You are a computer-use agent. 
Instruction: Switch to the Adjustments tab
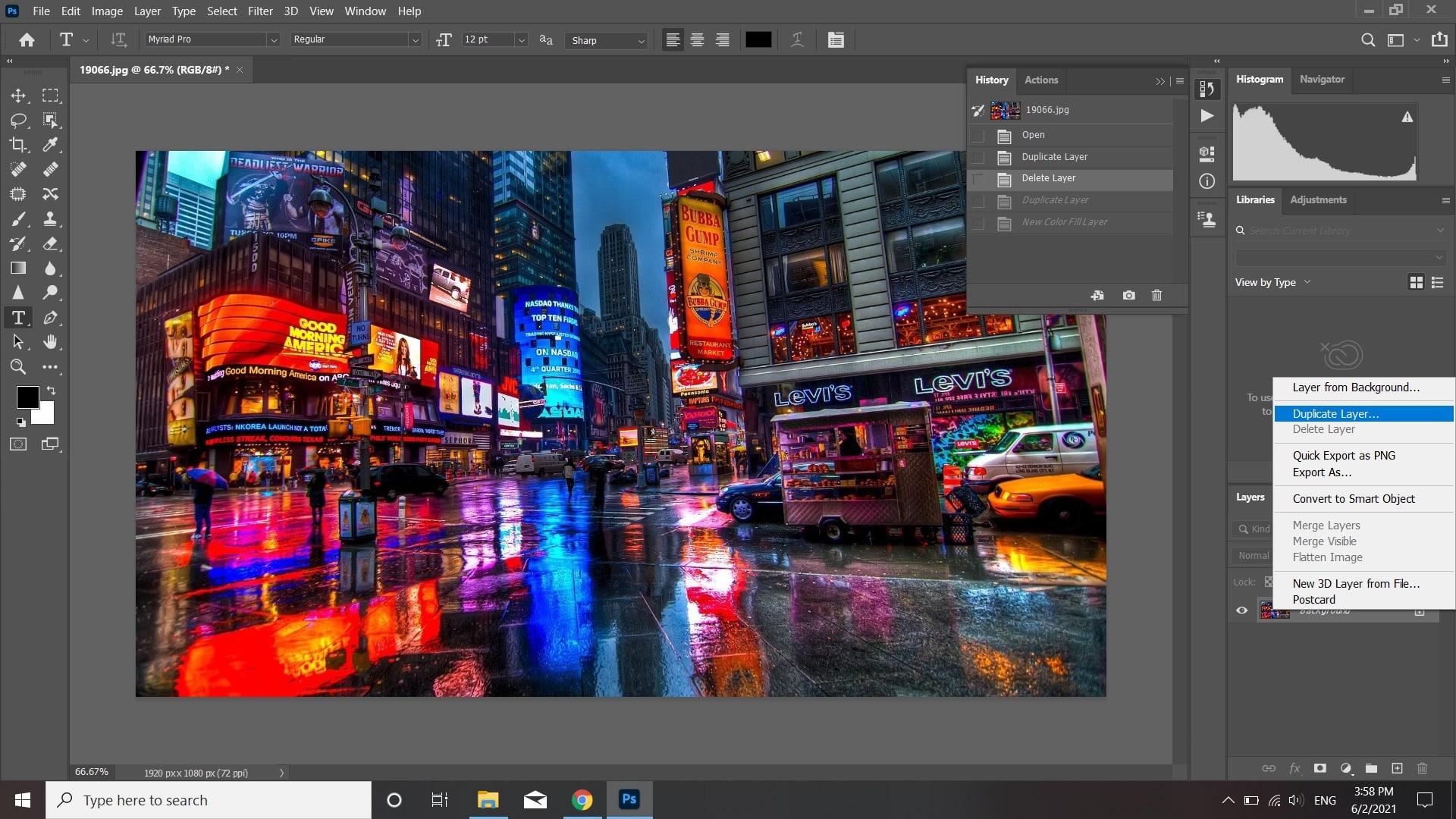coord(1318,200)
